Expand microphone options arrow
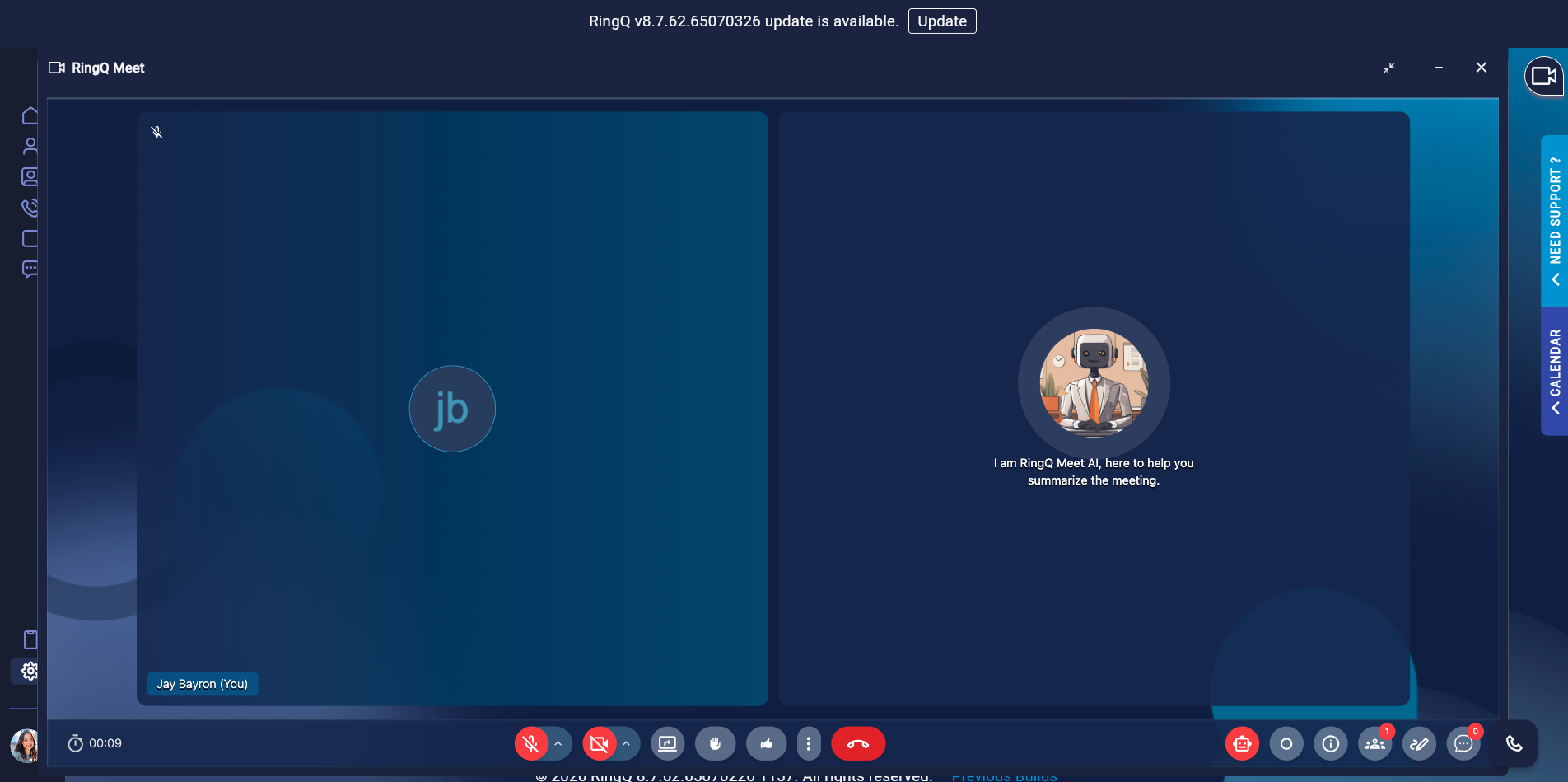The height and width of the screenshot is (782, 1568). 558,743
